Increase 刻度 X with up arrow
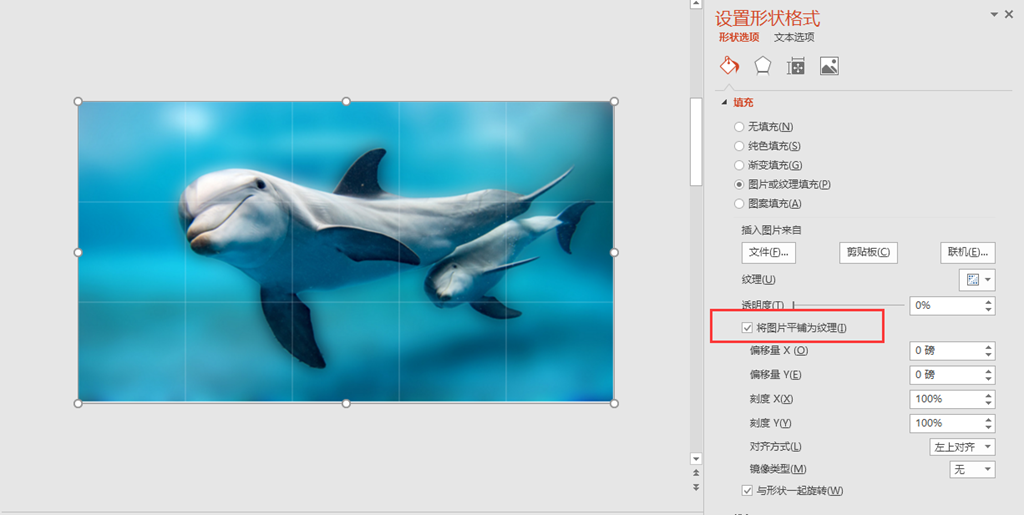Image resolution: width=1024 pixels, height=515 pixels. [x=989, y=395]
